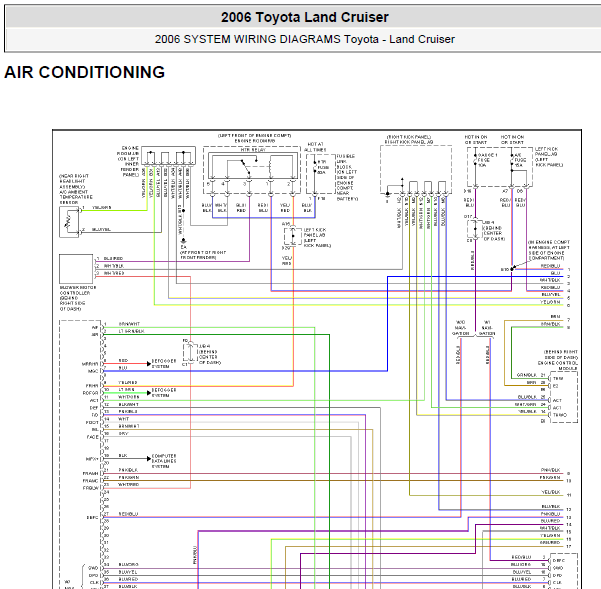Click the 'FACE' terminal name
Screen dimensions: 601x589
pos(92,437)
